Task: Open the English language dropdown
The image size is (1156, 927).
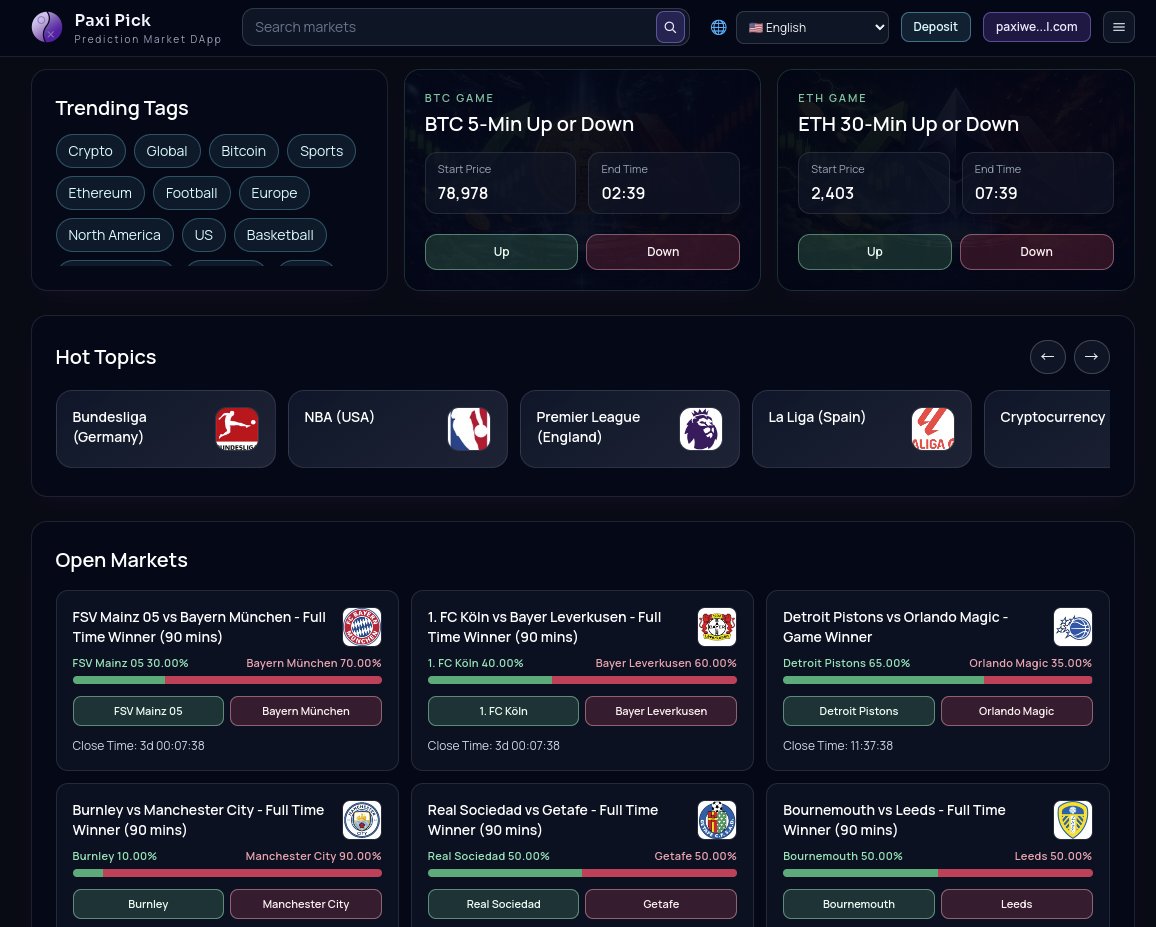Action: point(812,27)
